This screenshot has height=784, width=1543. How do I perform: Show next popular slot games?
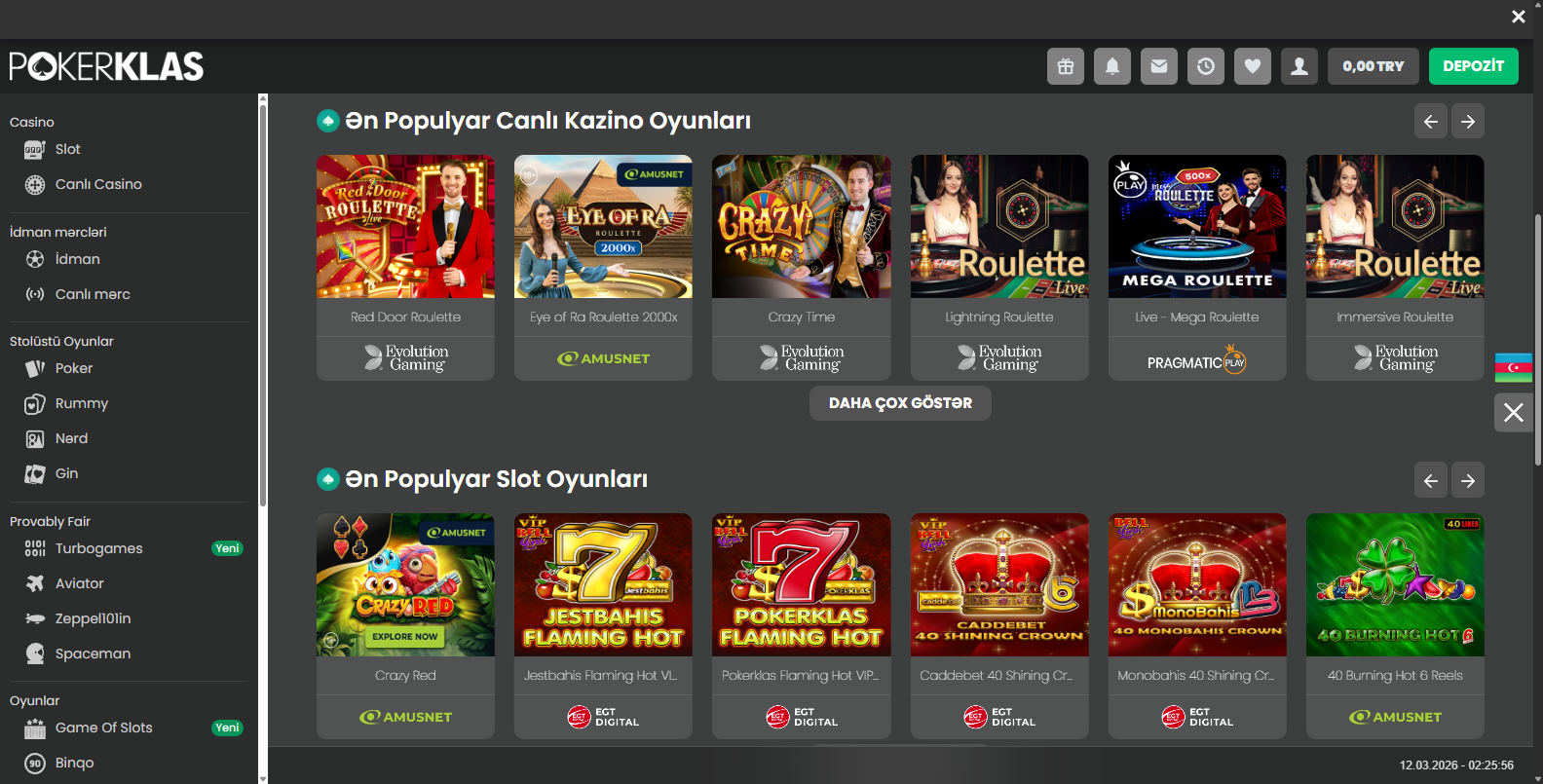pos(1467,480)
